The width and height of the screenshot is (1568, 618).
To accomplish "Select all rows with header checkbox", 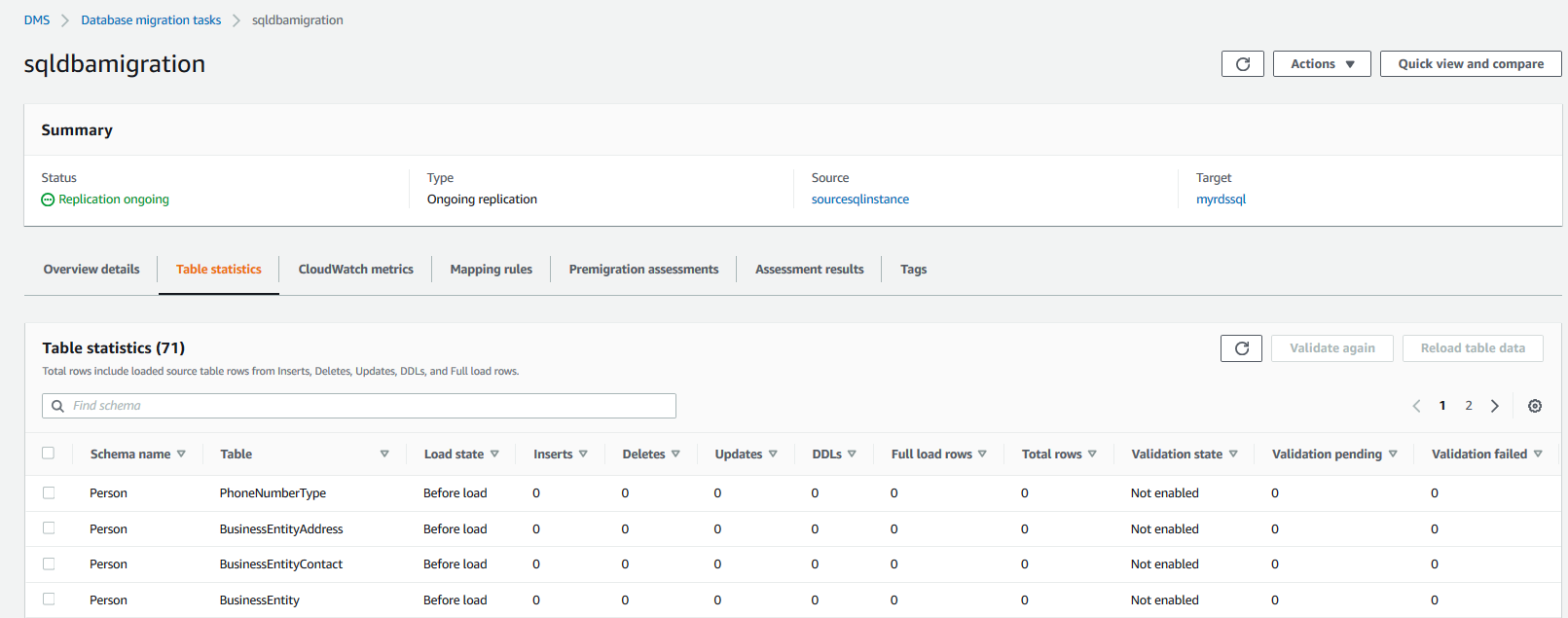I will point(49,454).
